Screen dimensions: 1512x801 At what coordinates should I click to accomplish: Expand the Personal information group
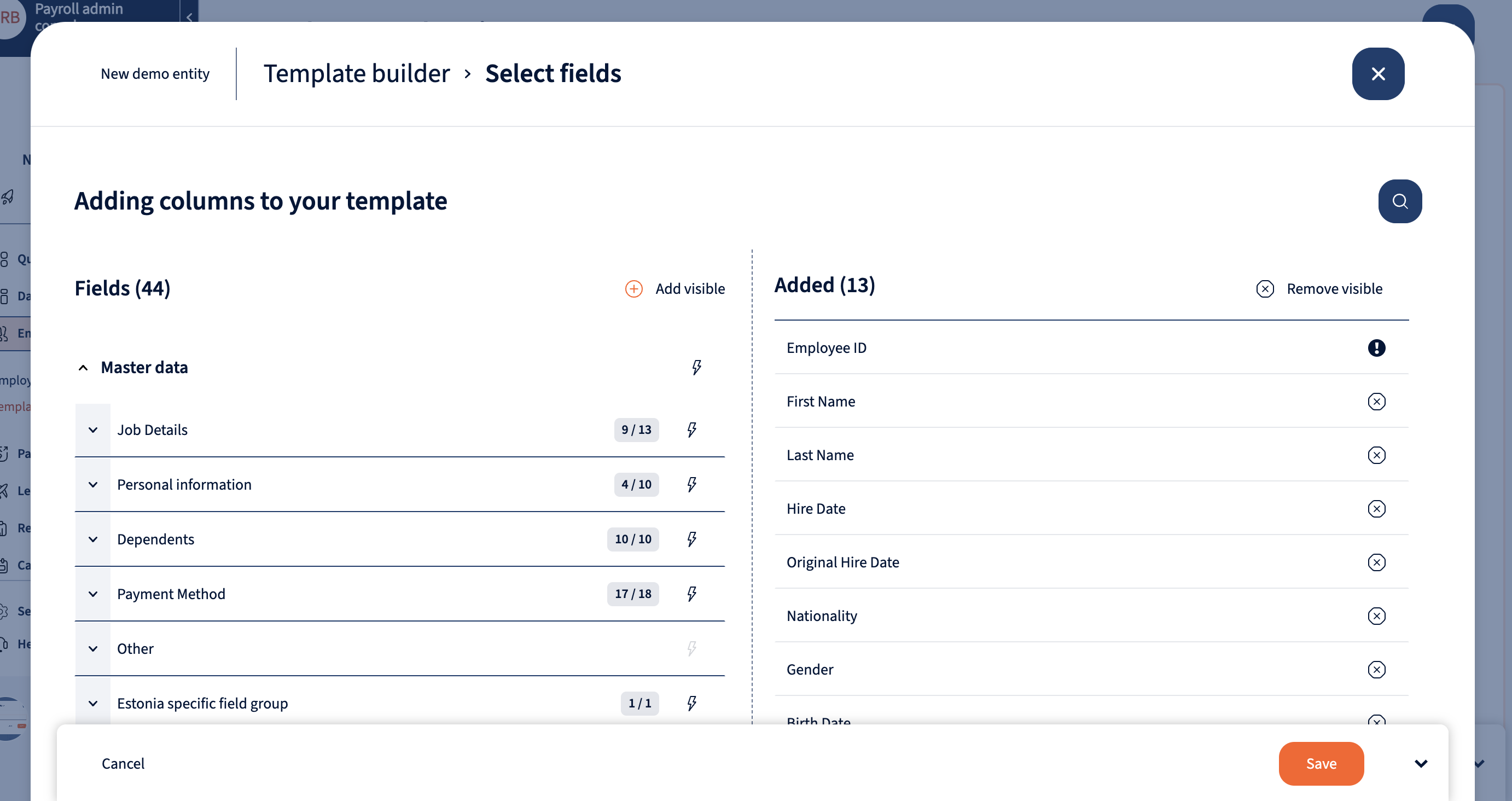point(93,484)
